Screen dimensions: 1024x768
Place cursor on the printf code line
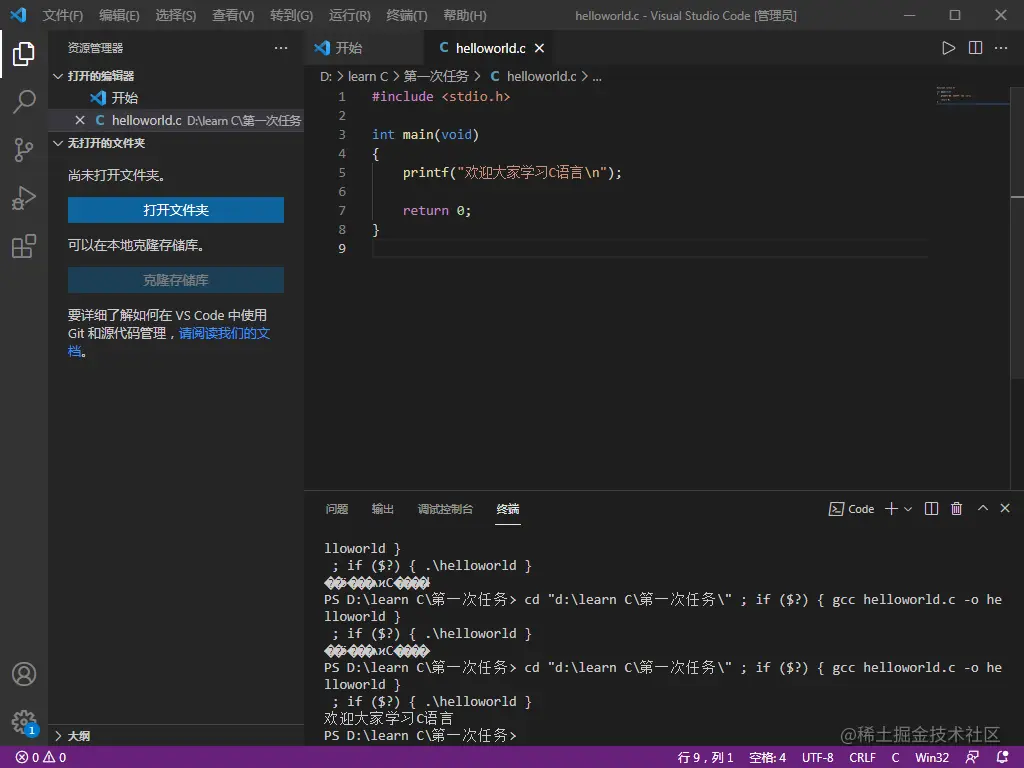pyautogui.click(x=512, y=172)
